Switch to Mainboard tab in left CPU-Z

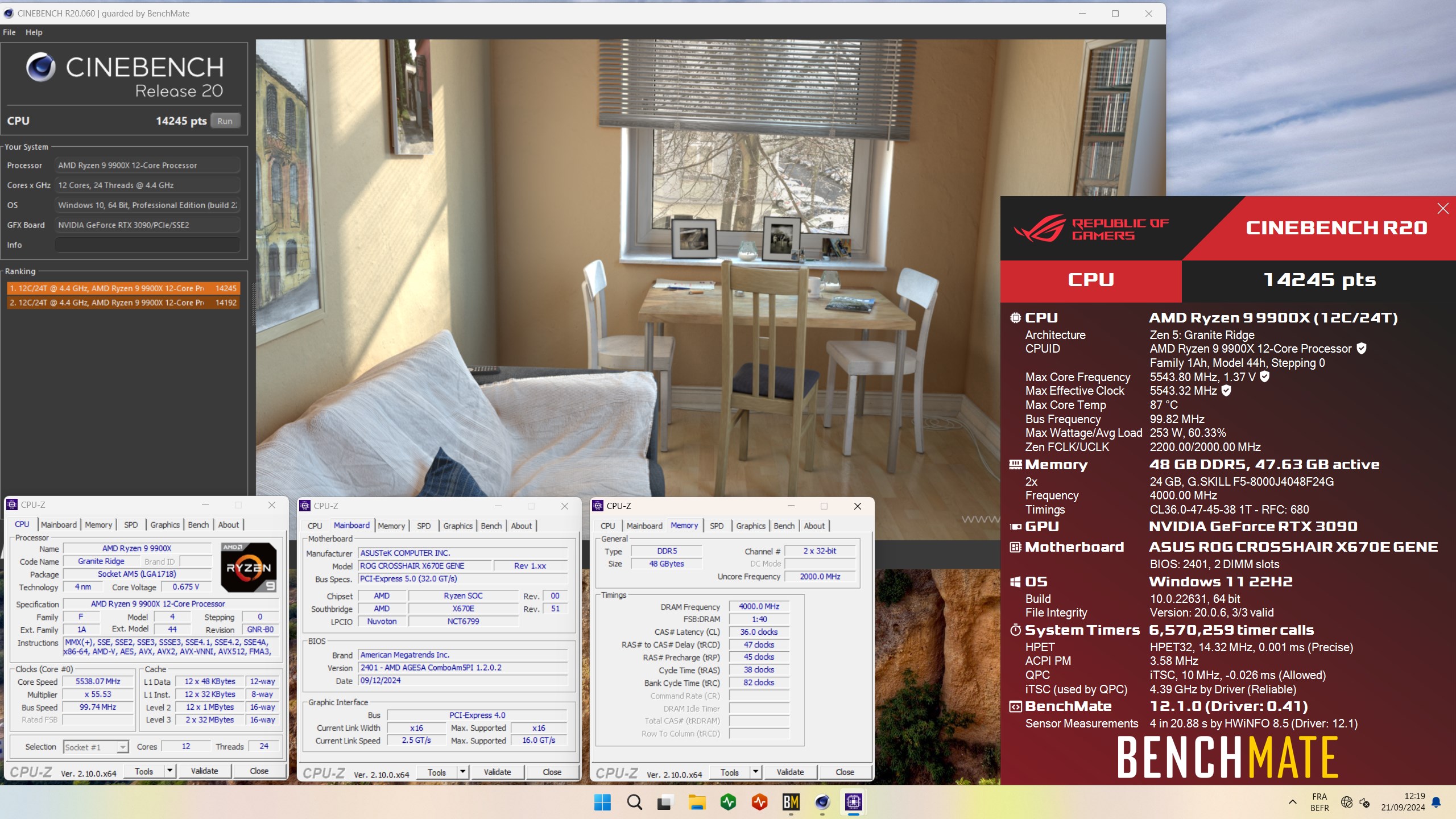[59, 525]
